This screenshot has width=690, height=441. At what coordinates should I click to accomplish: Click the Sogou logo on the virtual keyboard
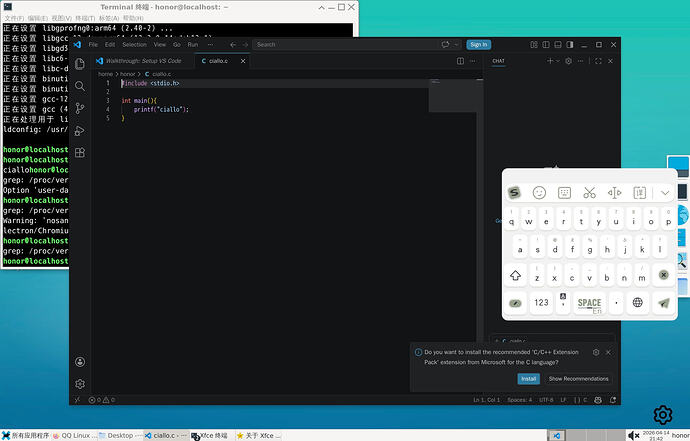coord(514,192)
